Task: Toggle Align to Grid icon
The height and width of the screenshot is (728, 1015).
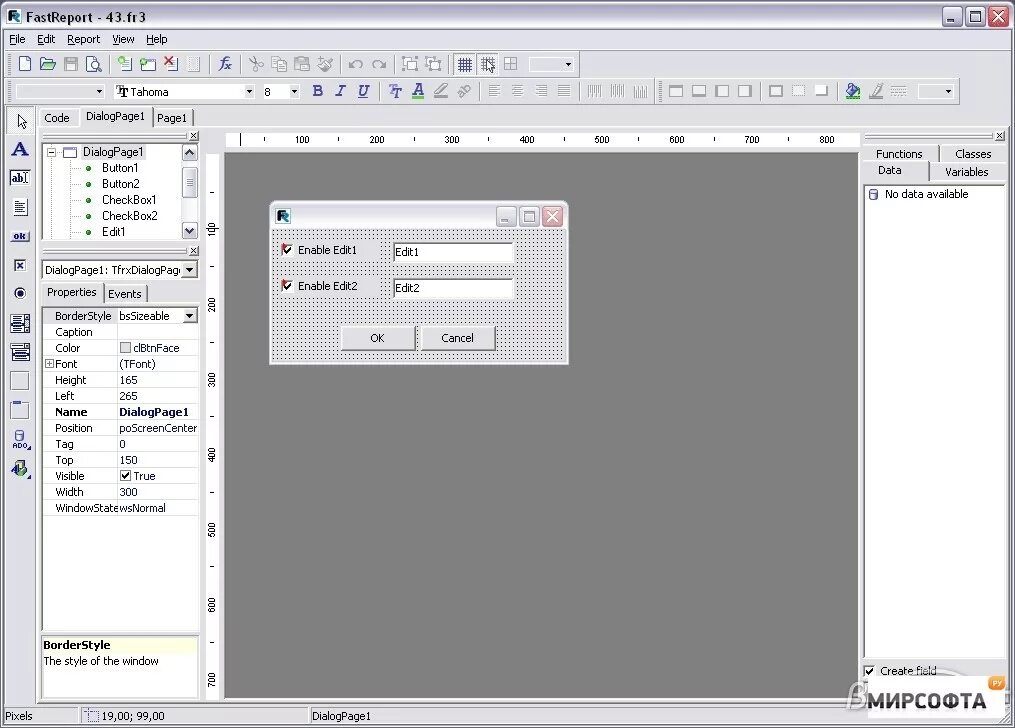Action: tap(487, 64)
